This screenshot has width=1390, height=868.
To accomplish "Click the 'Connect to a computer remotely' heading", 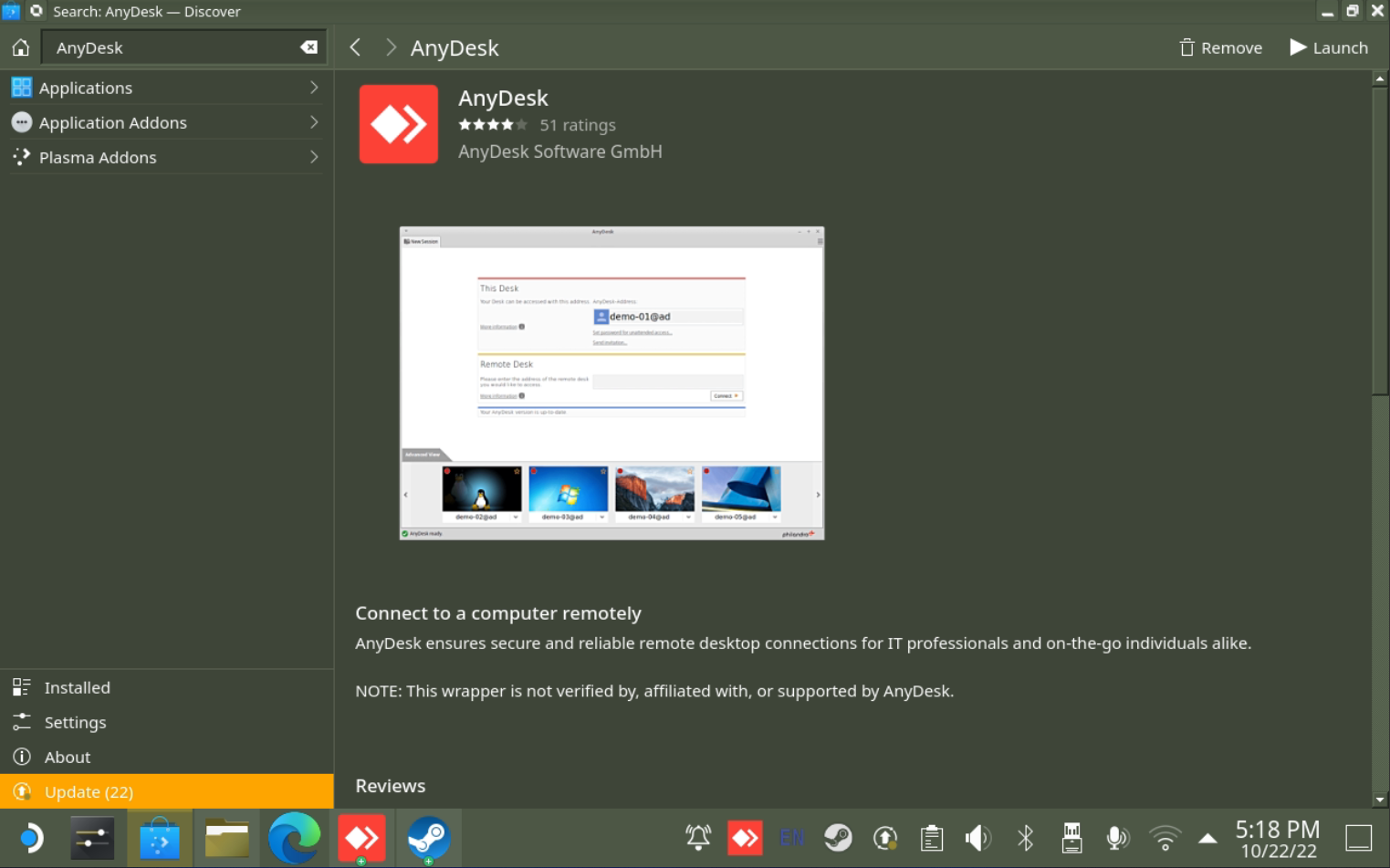I will pyautogui.click(x=498, y=613).
